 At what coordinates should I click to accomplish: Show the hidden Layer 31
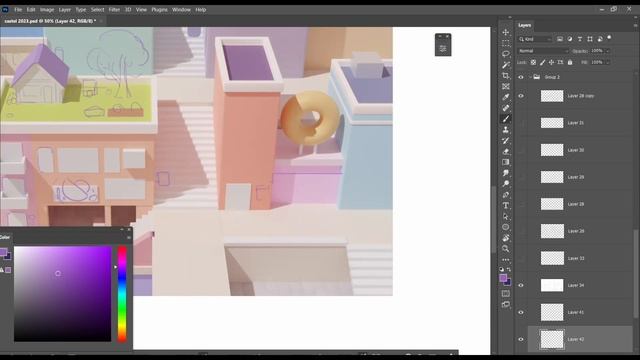(x=521, y=123)
